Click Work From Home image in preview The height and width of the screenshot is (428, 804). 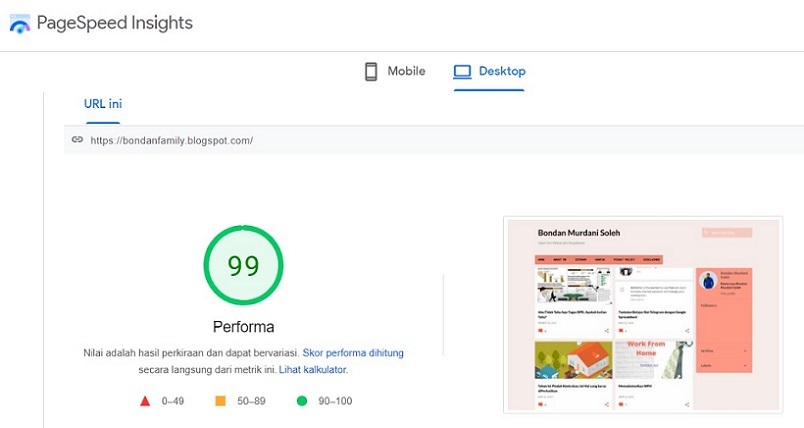654,360
